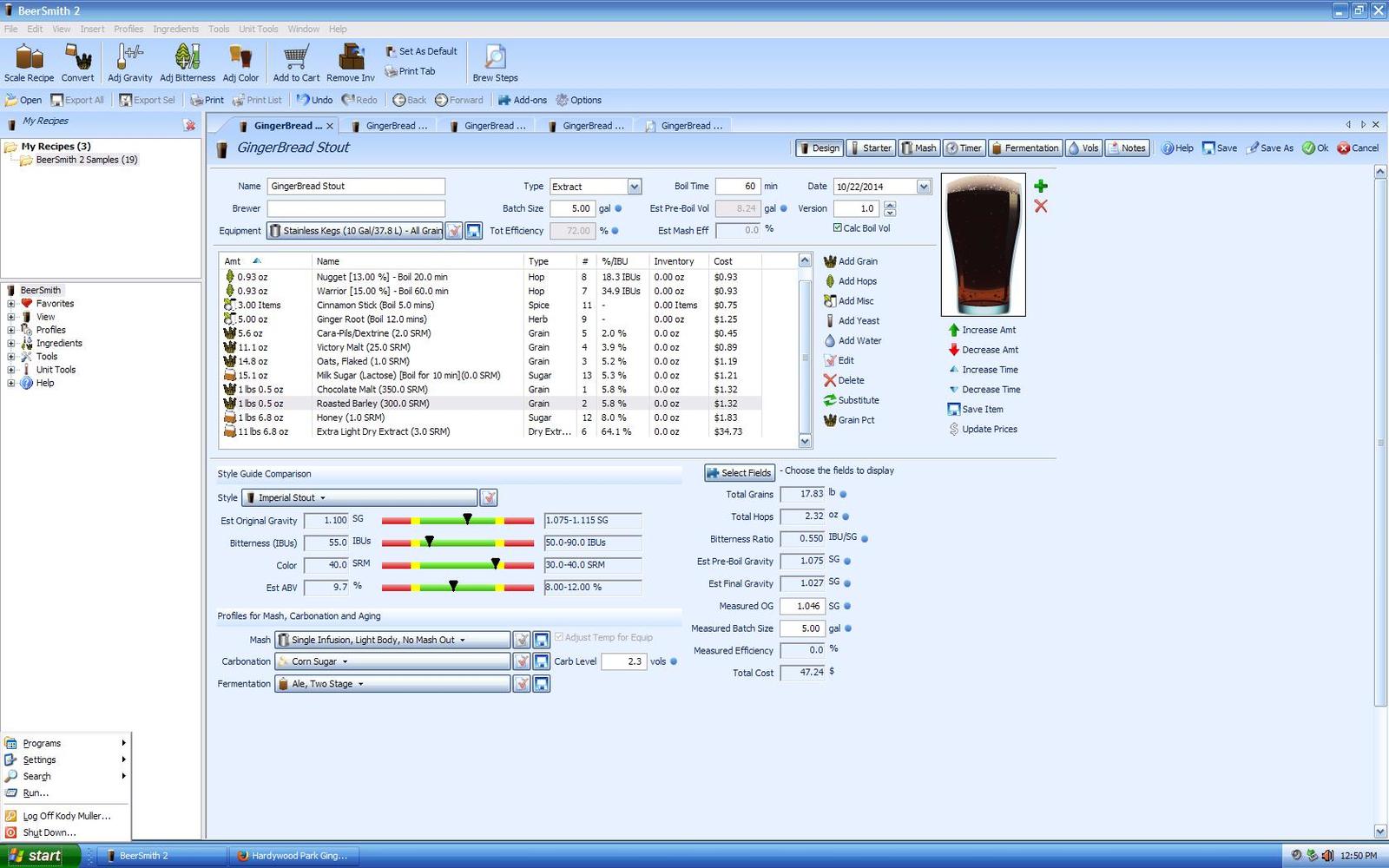
Task: Click Shut Down in the Start menu
Action: click(x=49, y=832)
